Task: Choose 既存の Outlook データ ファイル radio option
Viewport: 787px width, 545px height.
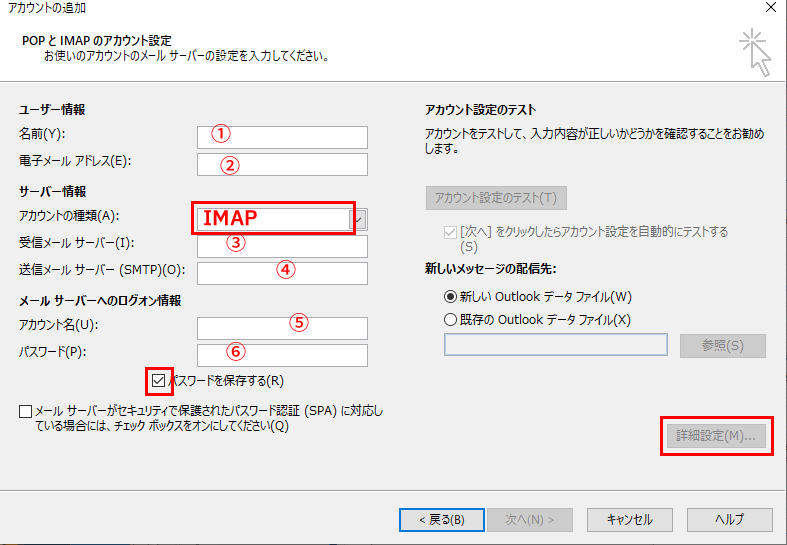Action: (x=449, y=320)
